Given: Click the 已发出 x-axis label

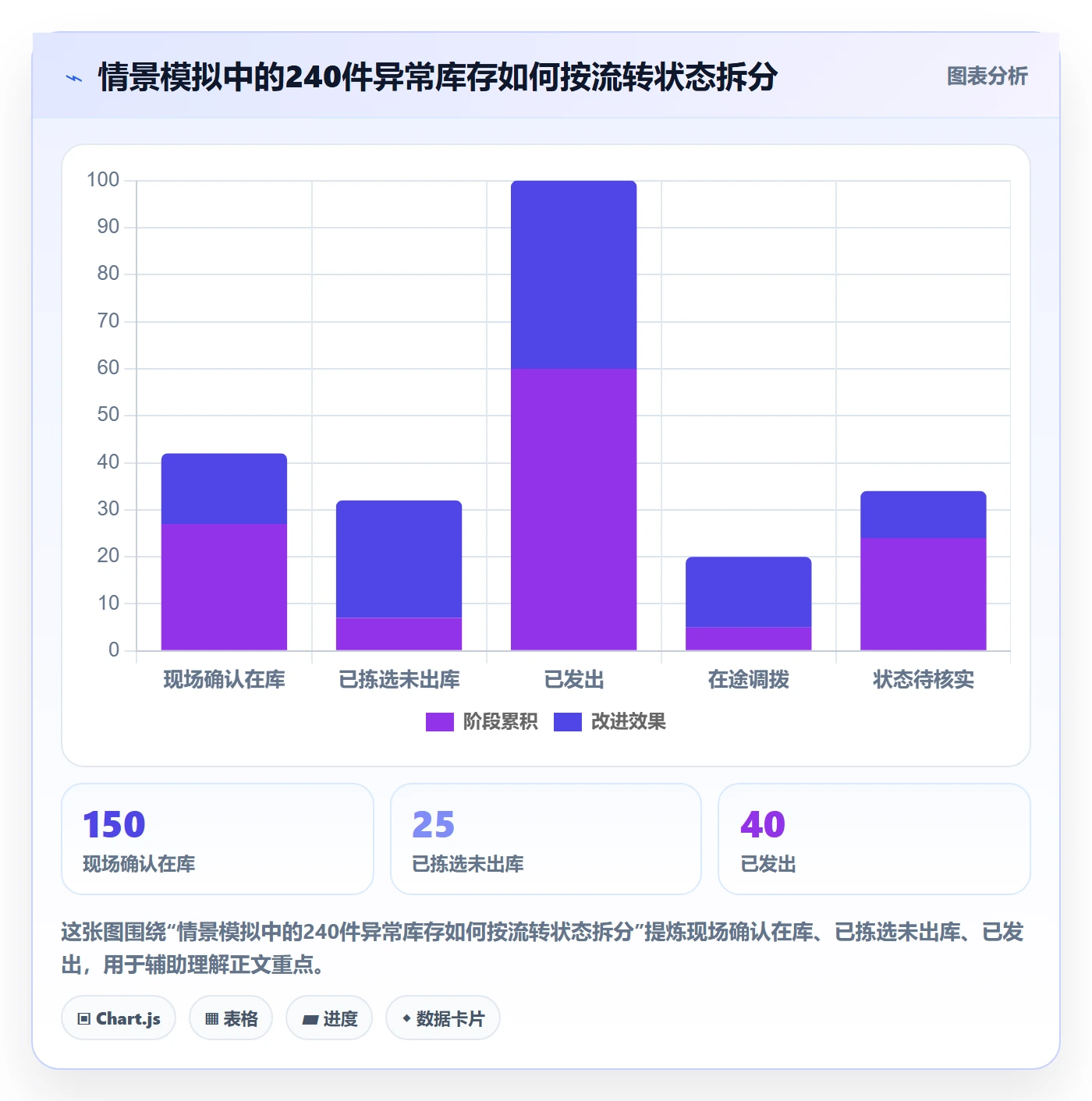Looking at the screenshot, I should (x=574, y=680).
